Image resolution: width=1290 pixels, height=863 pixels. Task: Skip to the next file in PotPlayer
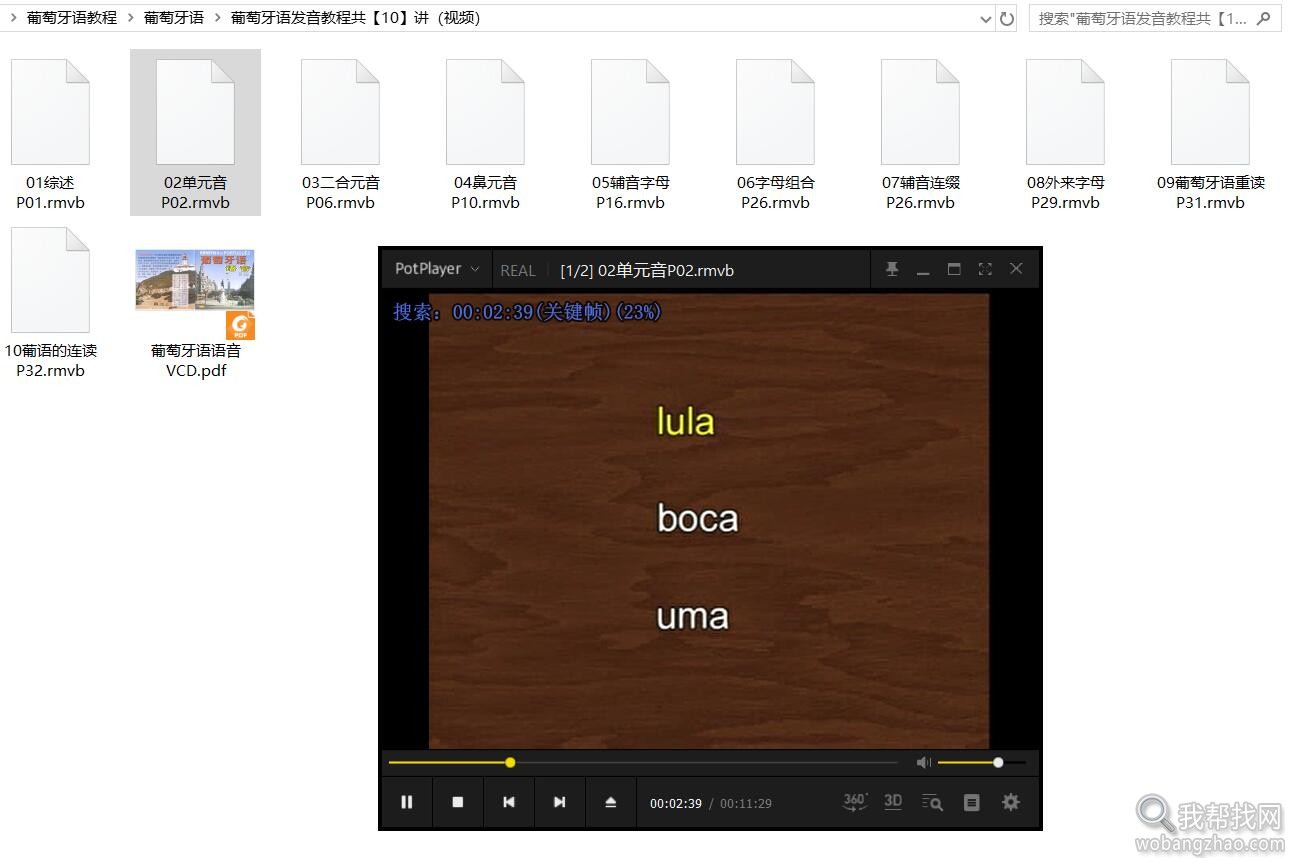pos(560,802)
